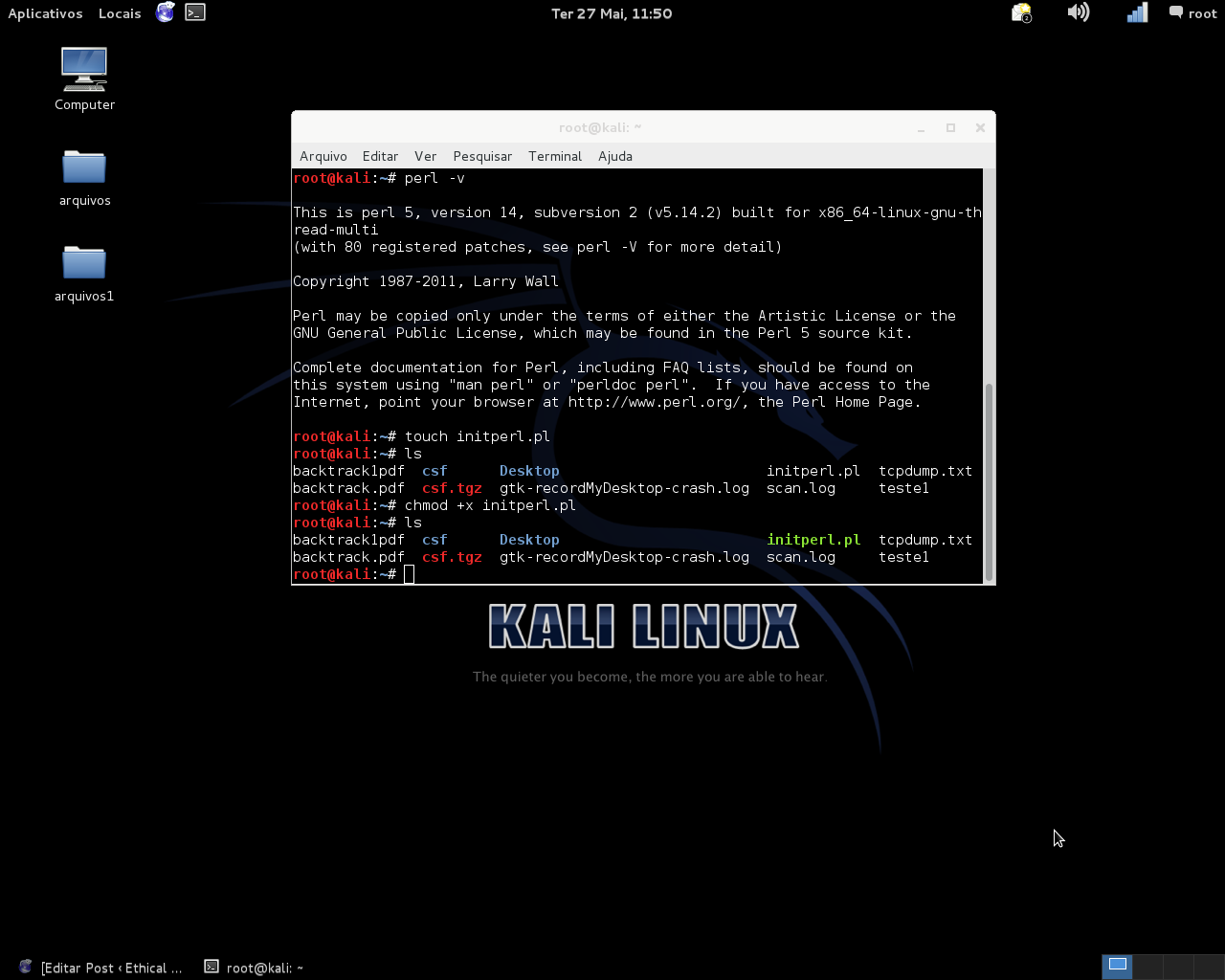
Task: Open the Arquivo menu in terminal
Action: coord(323,156)
